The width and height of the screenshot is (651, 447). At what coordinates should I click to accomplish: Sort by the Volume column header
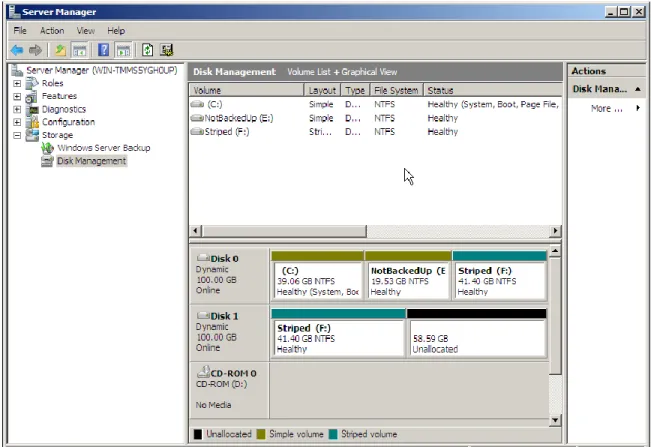click(x=247, y=90)
